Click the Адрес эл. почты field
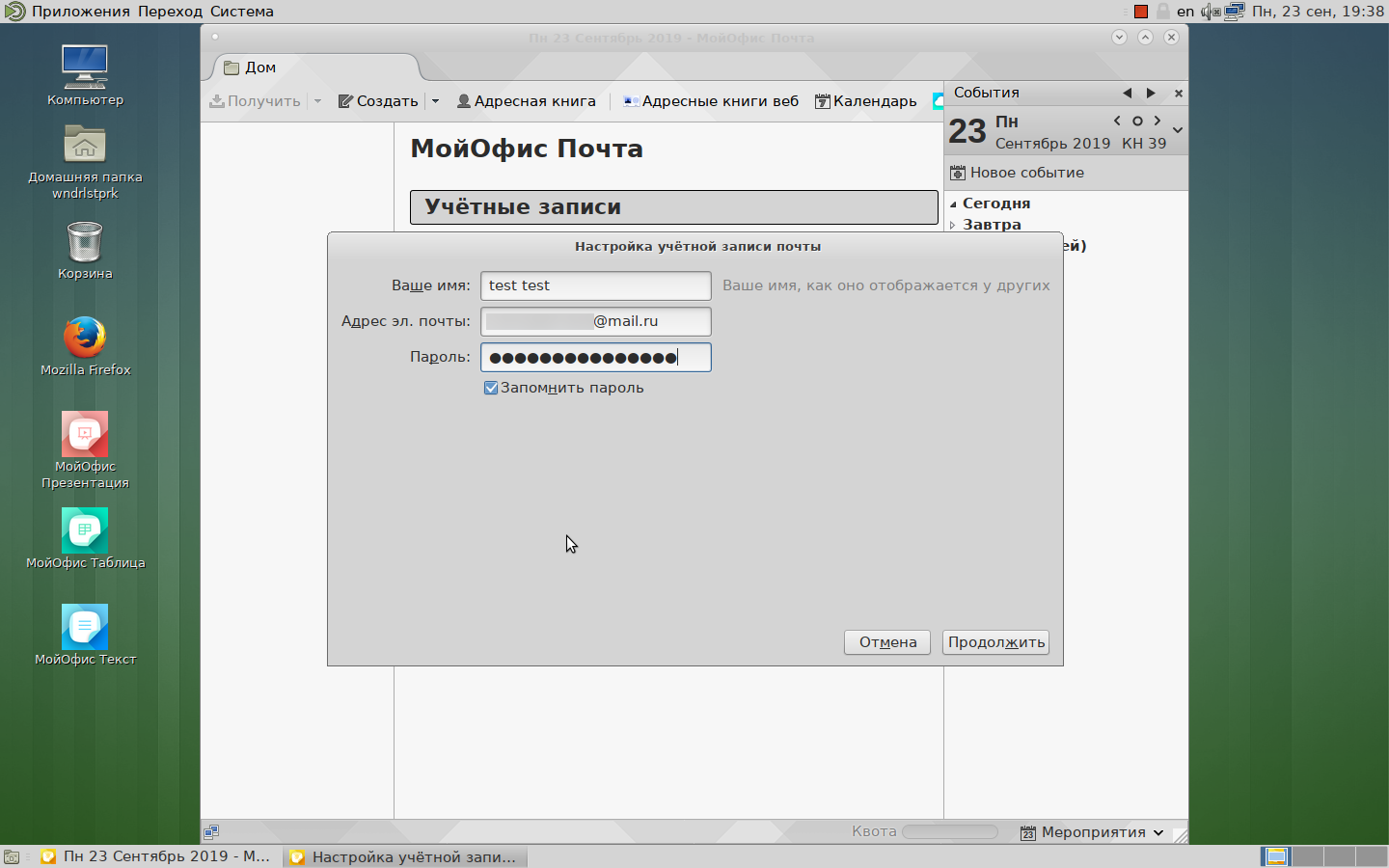This screenshot has height=868, width=1389. 596,321
